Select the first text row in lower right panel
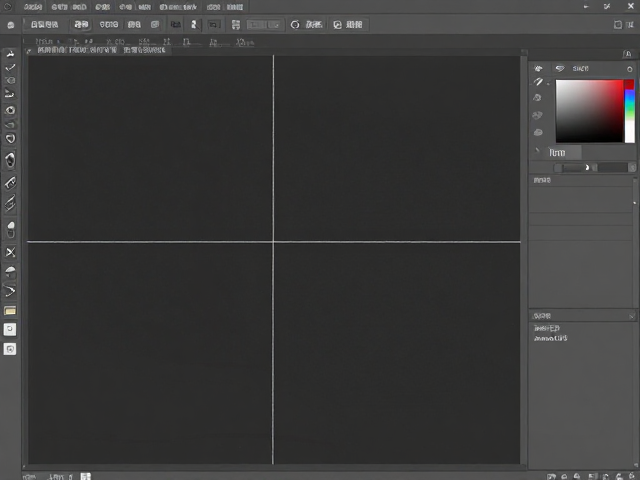The image size is (640, 480). (547, 328)
